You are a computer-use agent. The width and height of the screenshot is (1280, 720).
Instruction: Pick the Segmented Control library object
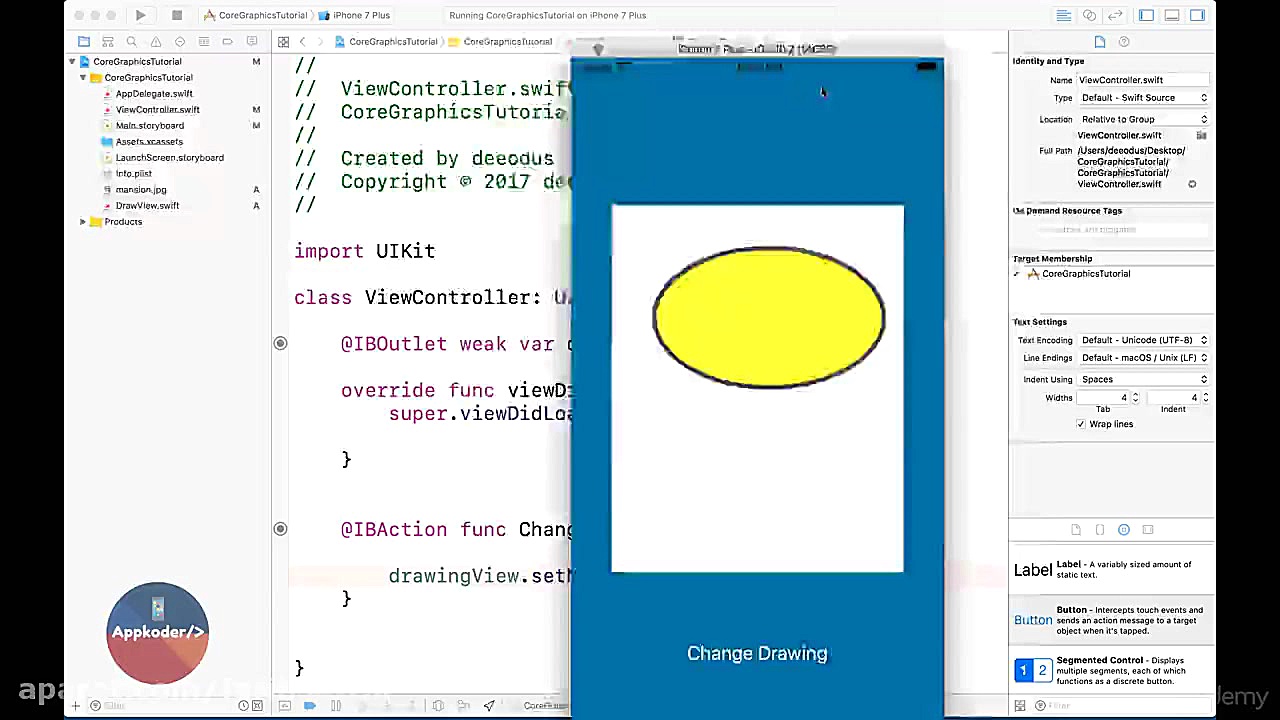(1111, 670)
